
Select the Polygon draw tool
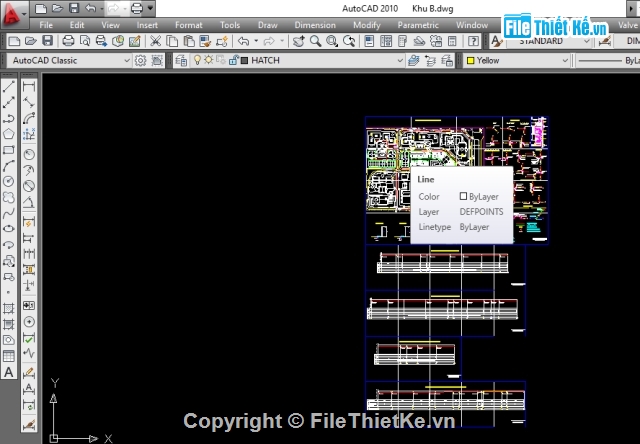tap(9, 134)
